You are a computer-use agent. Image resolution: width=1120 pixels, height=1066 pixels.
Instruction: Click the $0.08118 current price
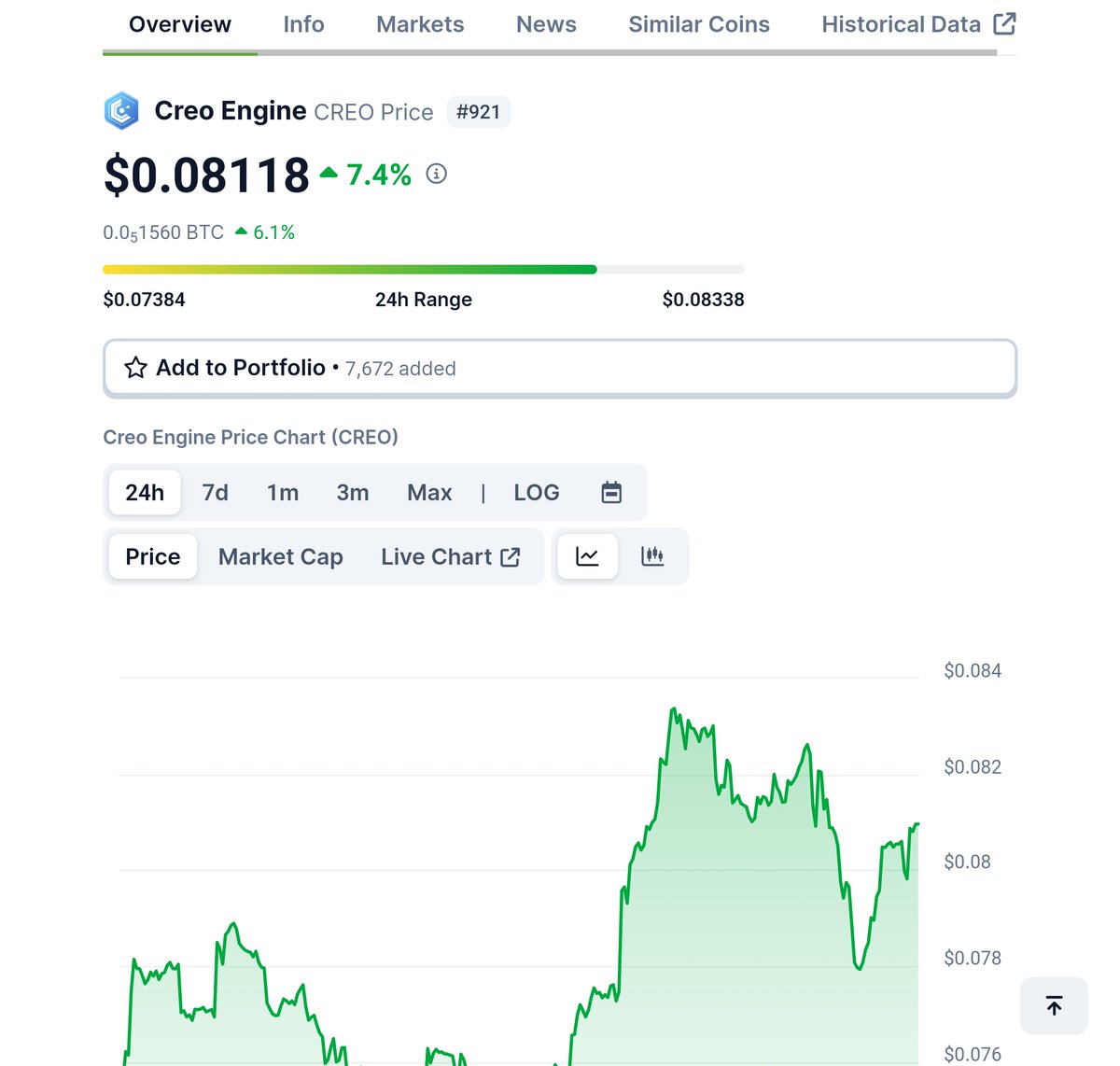(x=206, y=175)
